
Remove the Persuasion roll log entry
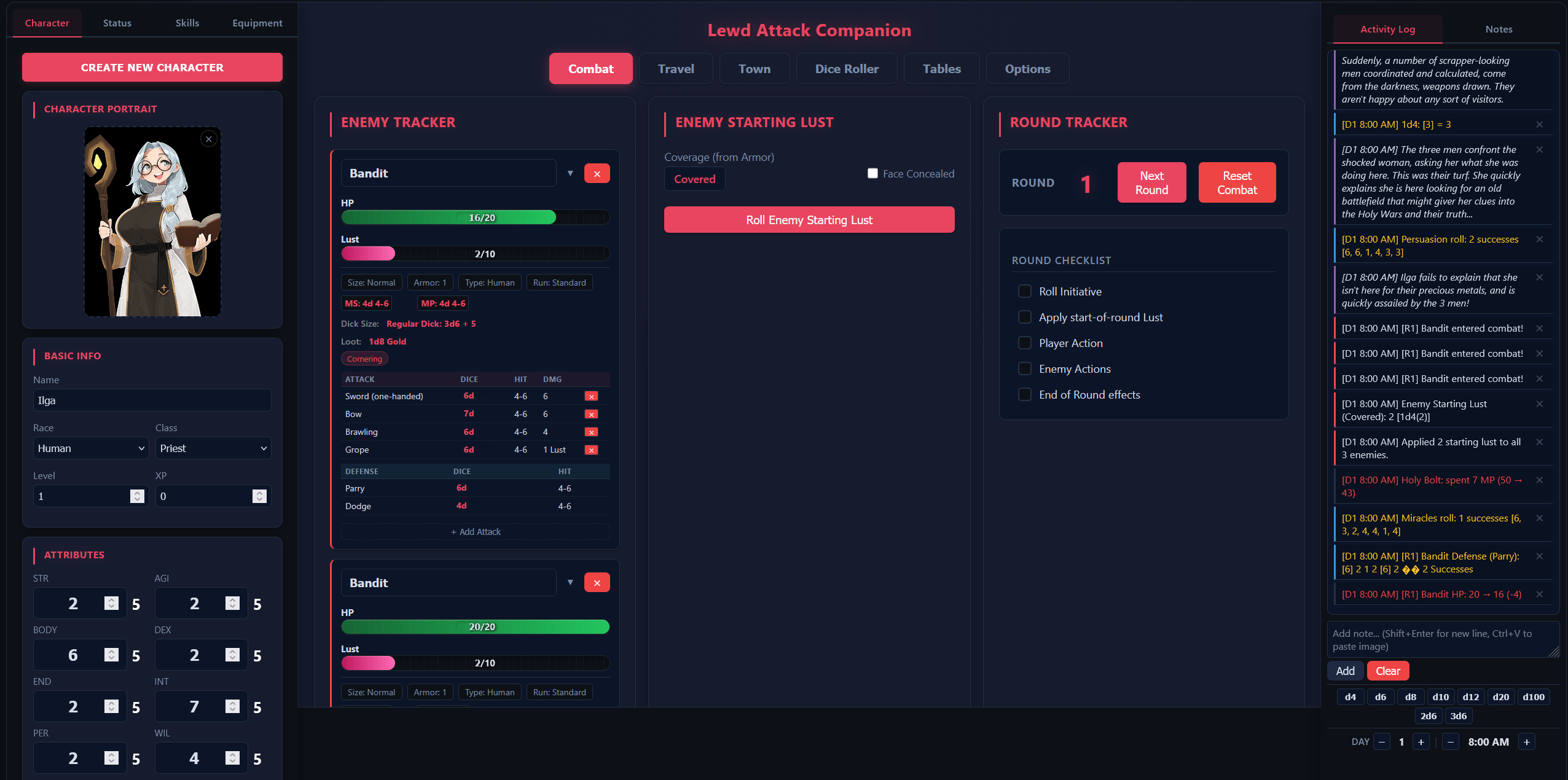coord(1539,240)
